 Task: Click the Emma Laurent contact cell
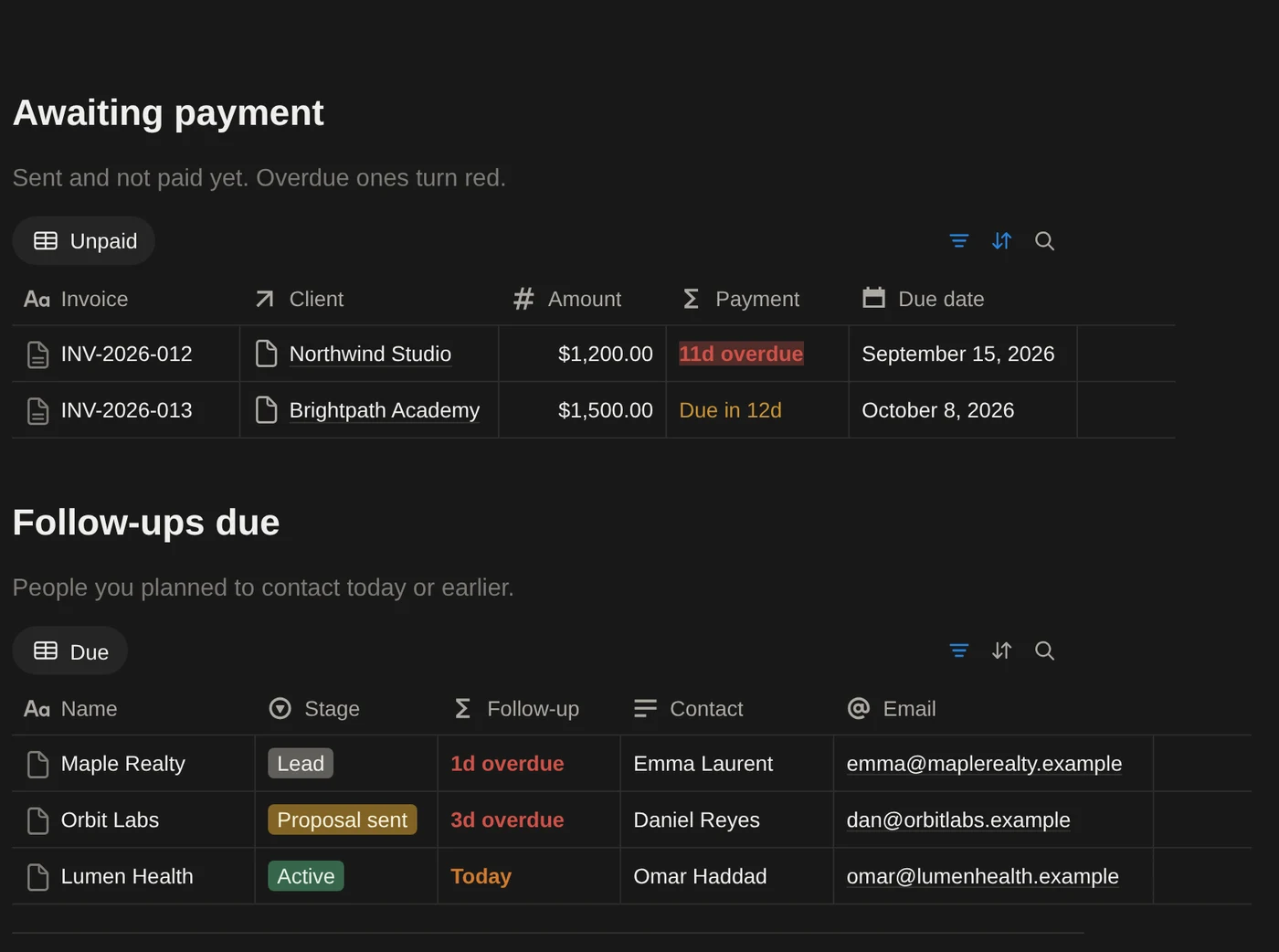(727, 764)
